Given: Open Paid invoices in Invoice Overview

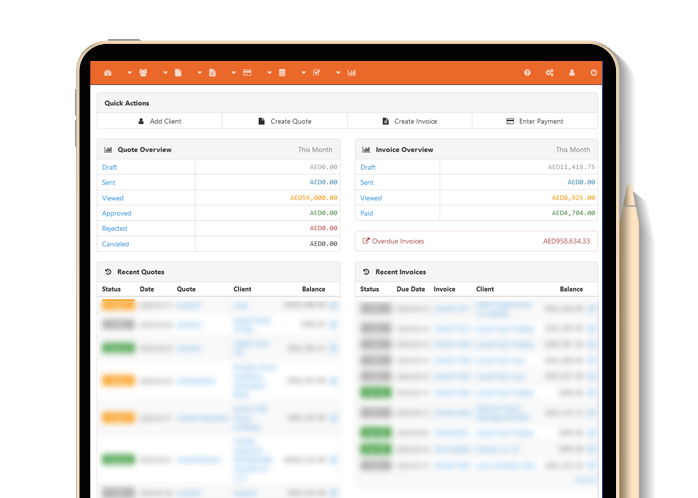Looking at the screenshot, I should click(367, 213).
